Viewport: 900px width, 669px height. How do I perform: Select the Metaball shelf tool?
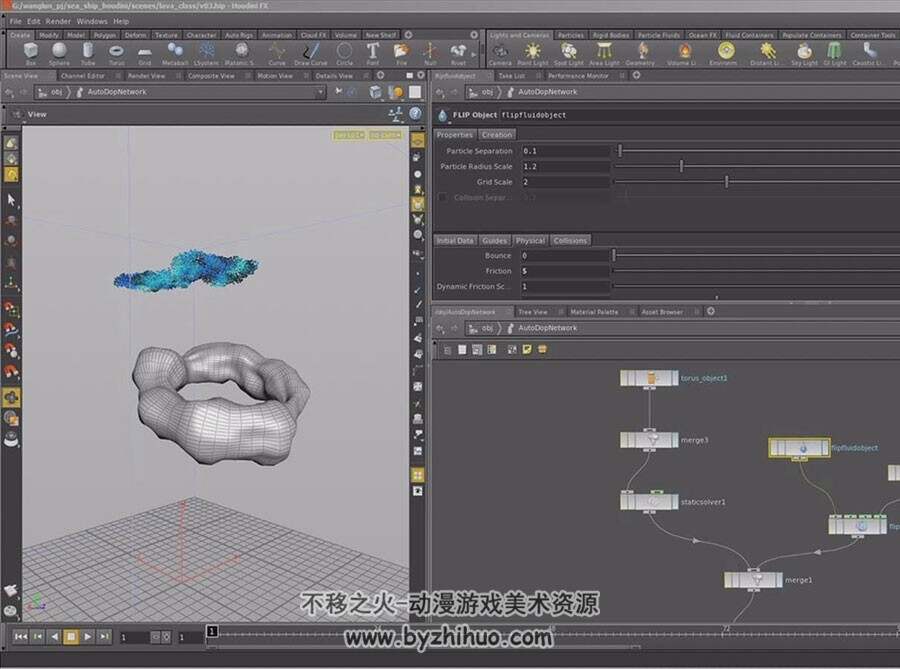(175, 54)
